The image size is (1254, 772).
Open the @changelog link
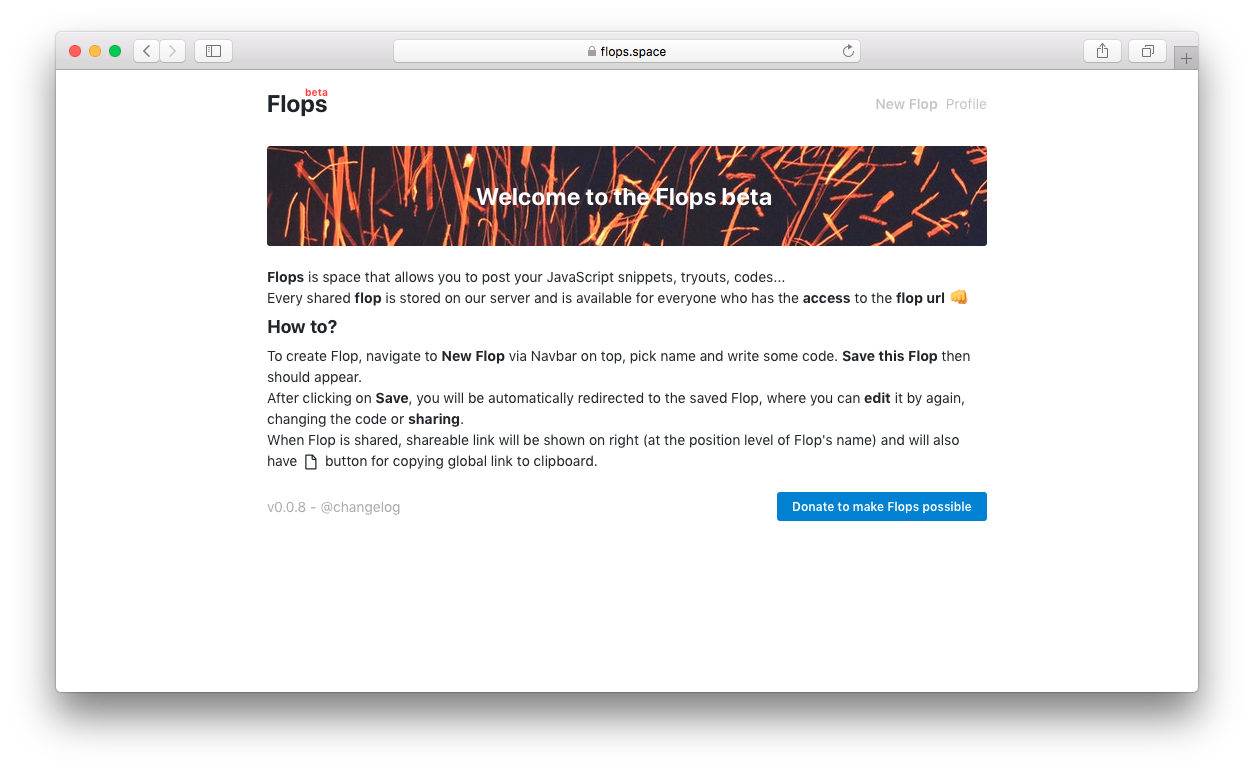click(x=360, y=507)
